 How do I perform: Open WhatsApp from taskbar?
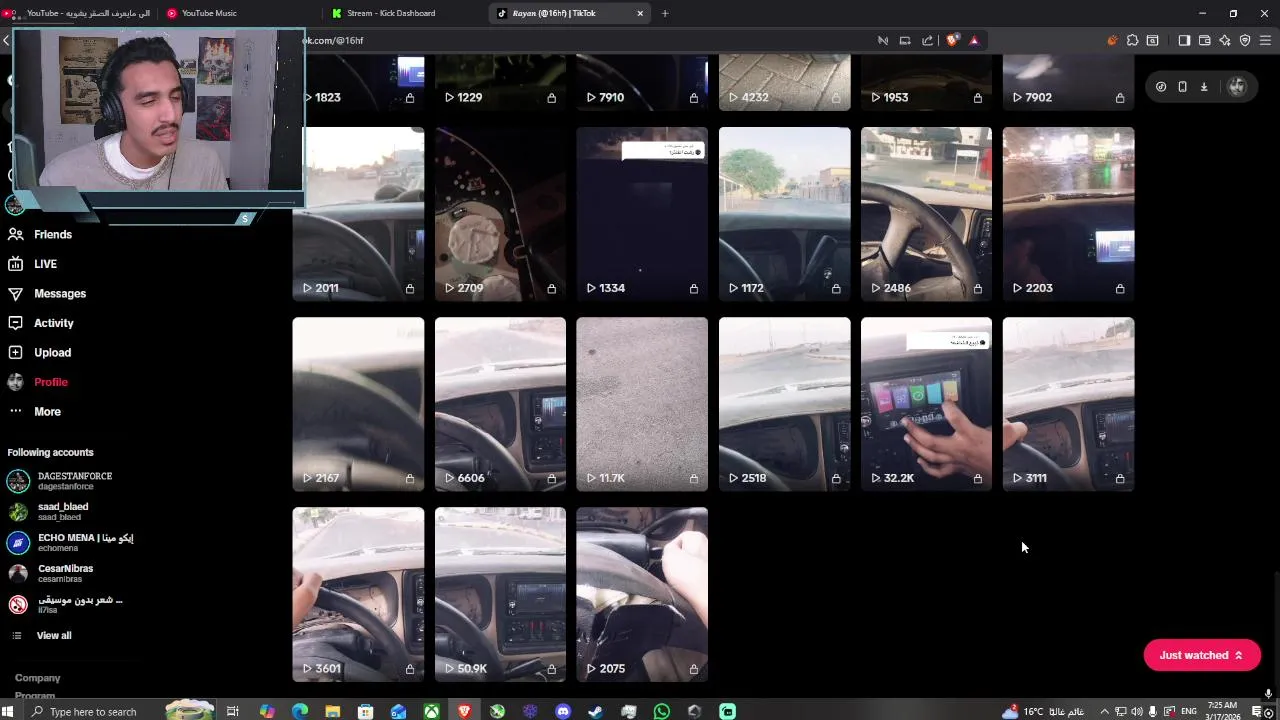[x=661, y=711]
